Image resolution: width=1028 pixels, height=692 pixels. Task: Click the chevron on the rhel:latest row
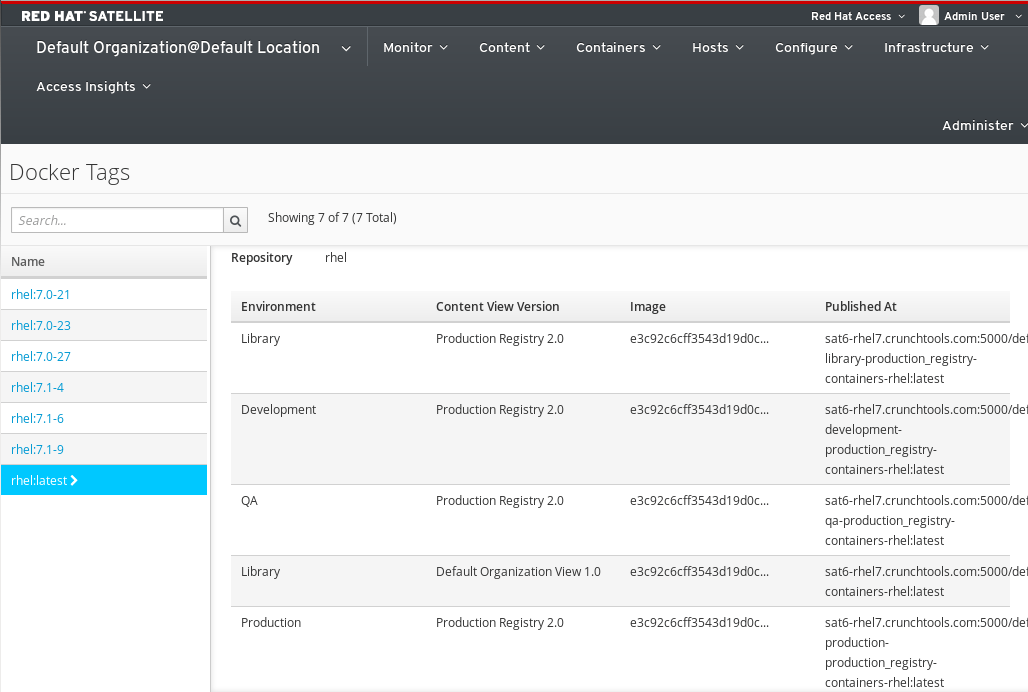point(76,480)
